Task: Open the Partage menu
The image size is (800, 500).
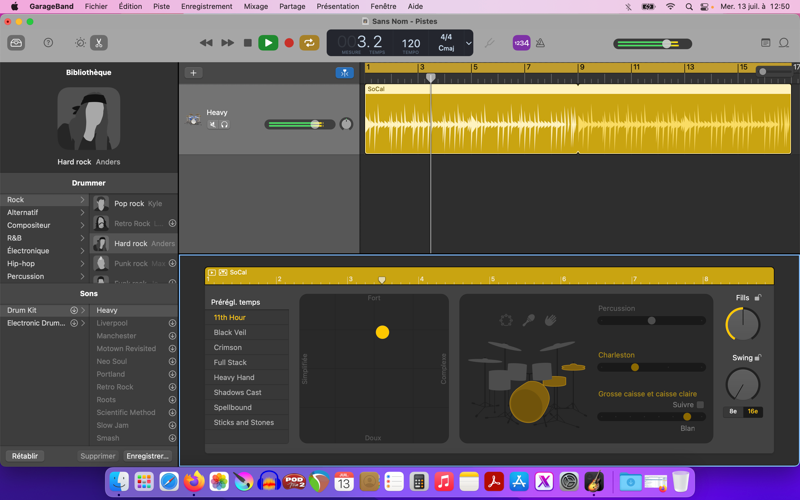Action: (x=292, y=7)
